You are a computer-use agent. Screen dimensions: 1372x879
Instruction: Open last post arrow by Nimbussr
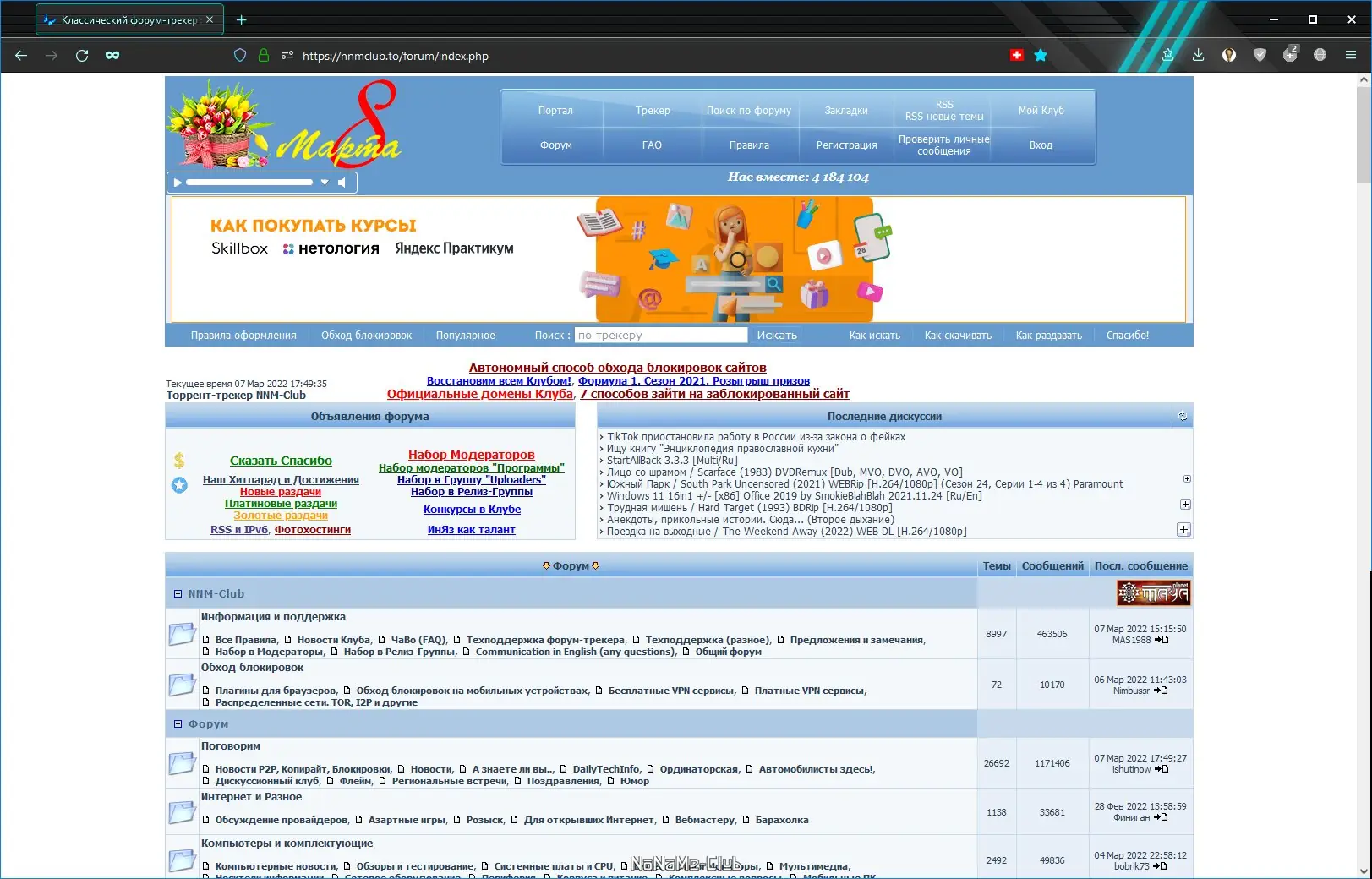point(1161,691)
